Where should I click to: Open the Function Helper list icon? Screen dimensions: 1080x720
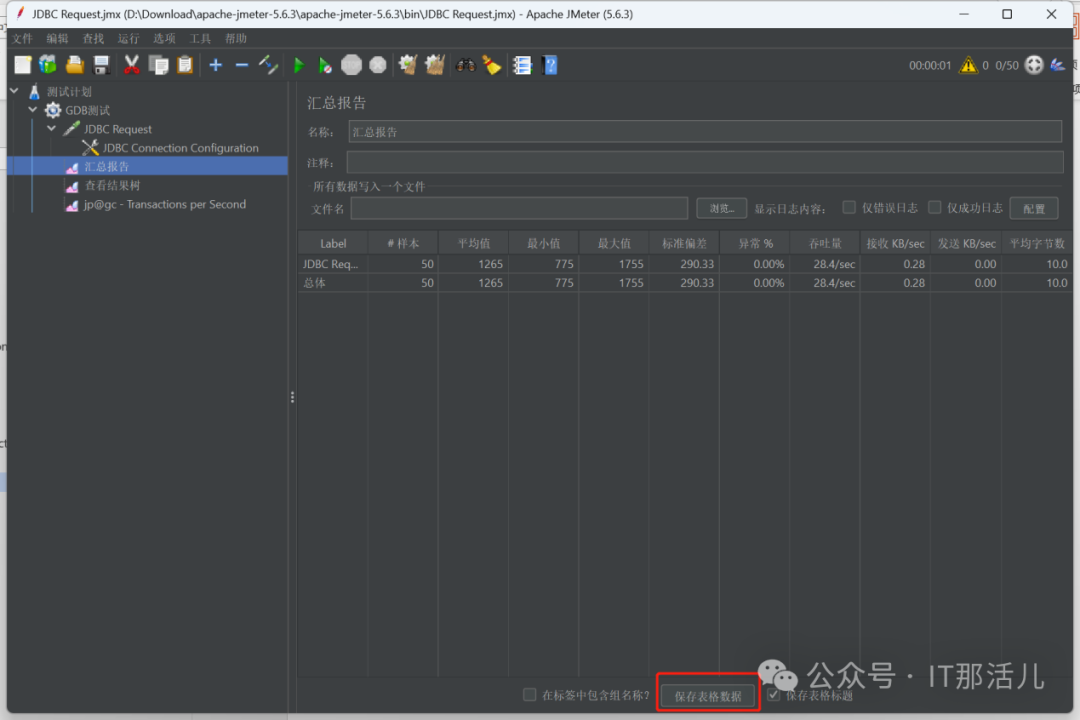(522, 65)
